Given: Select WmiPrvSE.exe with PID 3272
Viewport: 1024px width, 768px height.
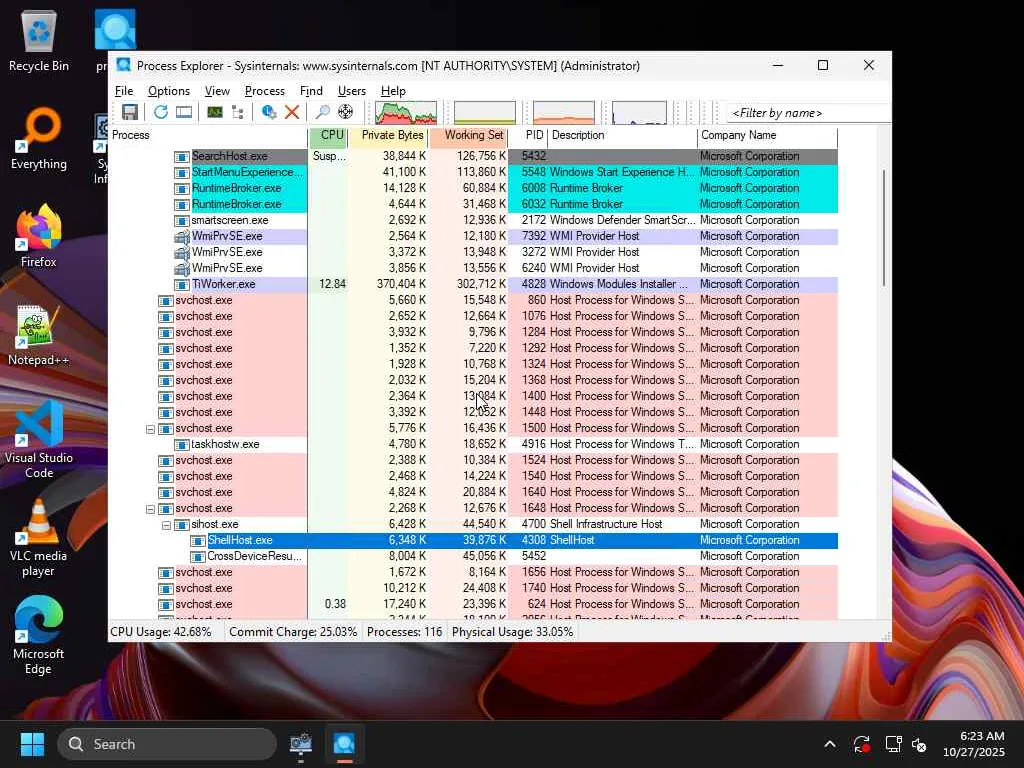Looking at the screenshot, I should [473, 252].
